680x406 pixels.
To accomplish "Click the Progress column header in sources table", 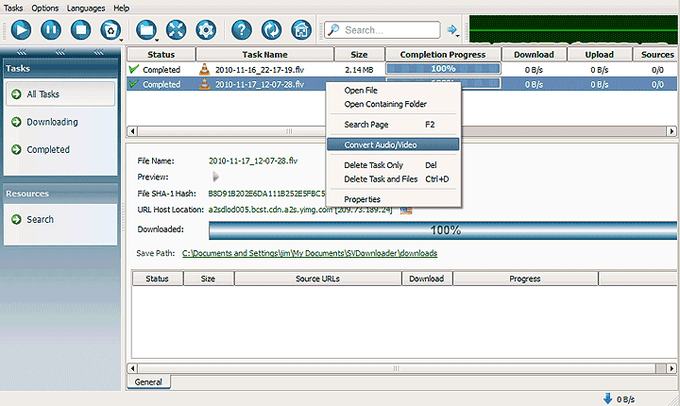I will [525, 278].
